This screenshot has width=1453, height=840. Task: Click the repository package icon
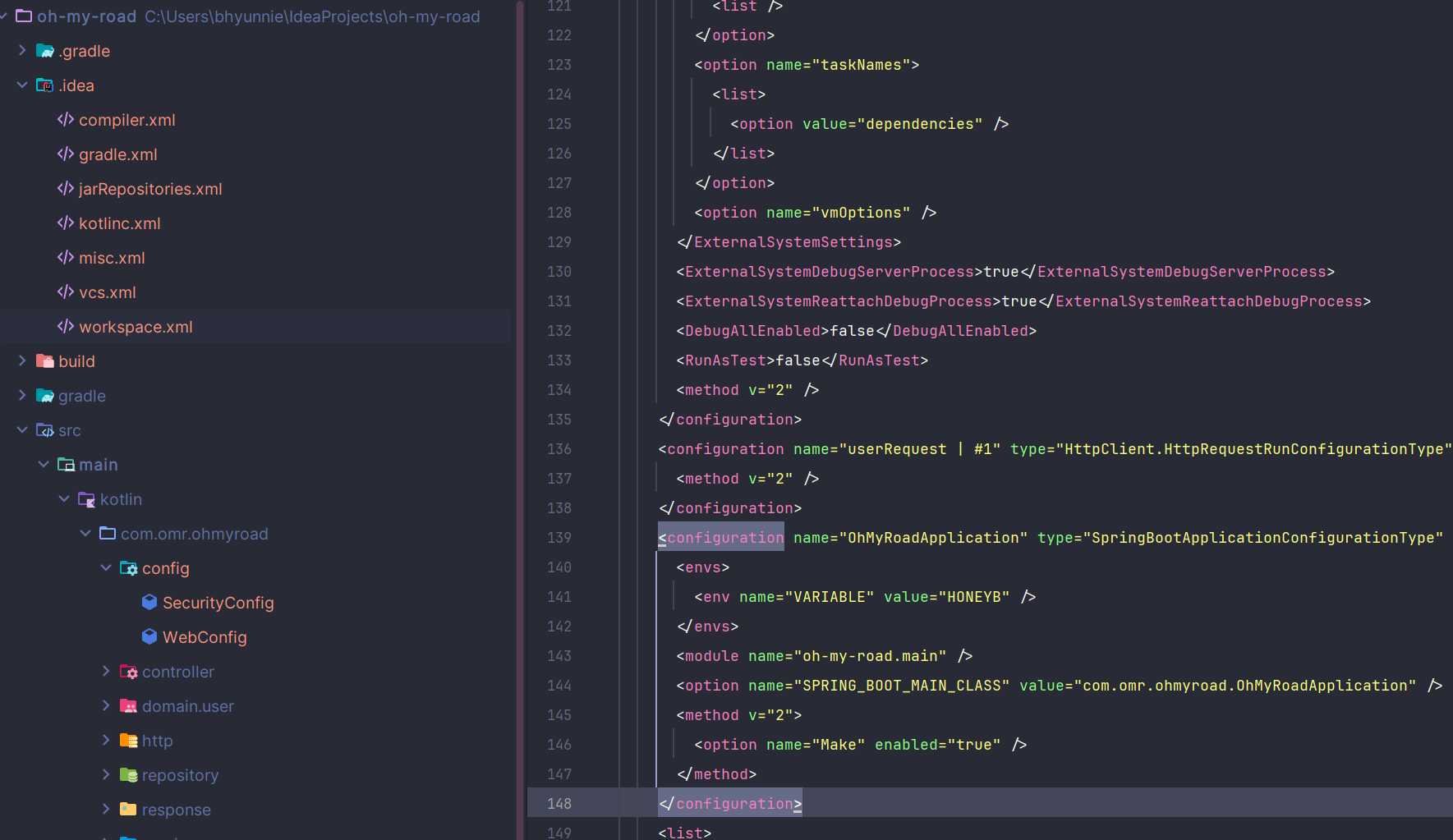[x=129, y=775]
